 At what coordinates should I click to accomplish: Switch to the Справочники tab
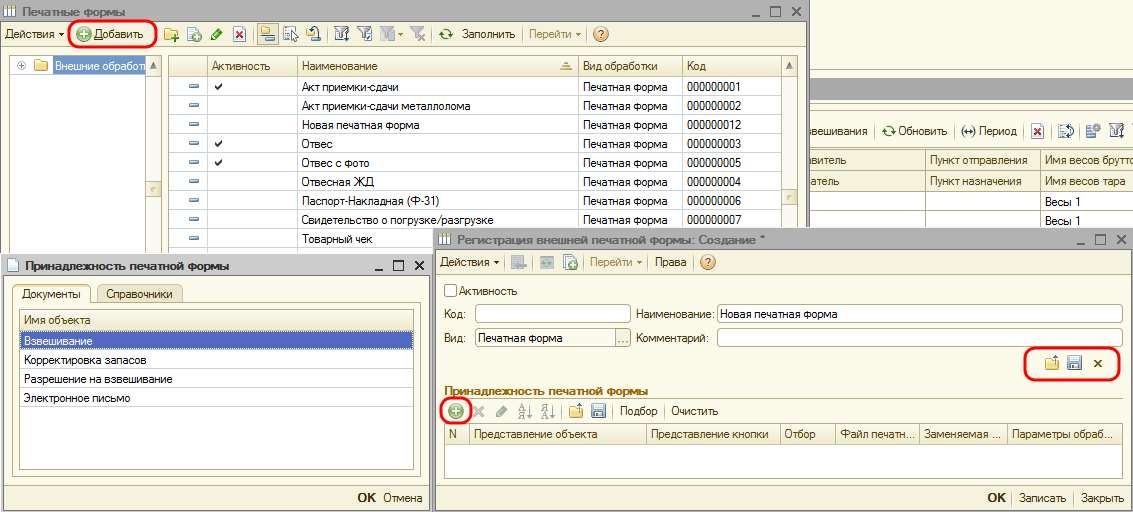pyautogui.click(x=139, y=294)
